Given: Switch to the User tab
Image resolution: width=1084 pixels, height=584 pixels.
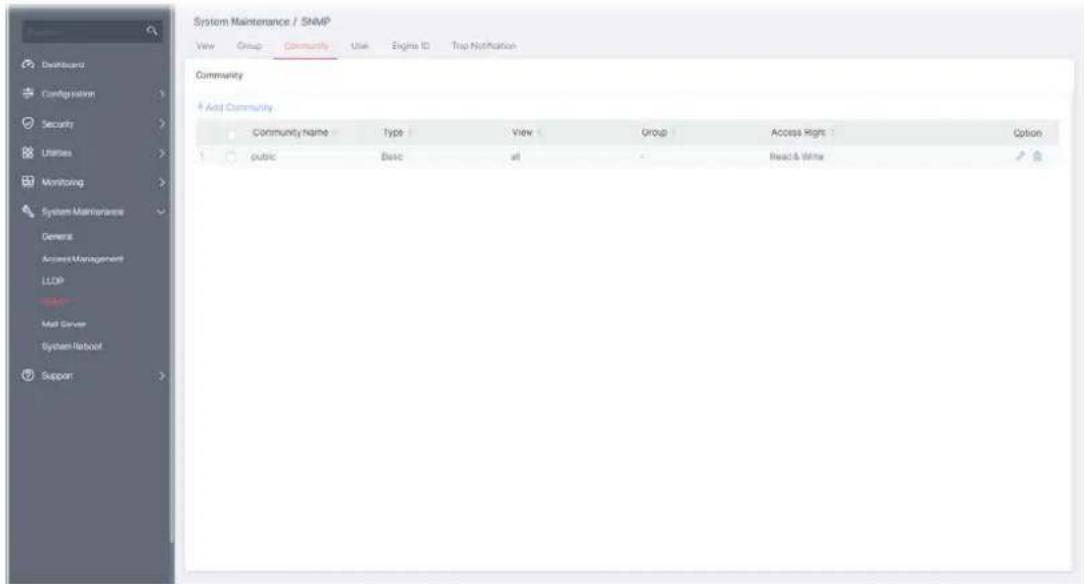Looking at the screenshot, I should click(359, 46).
